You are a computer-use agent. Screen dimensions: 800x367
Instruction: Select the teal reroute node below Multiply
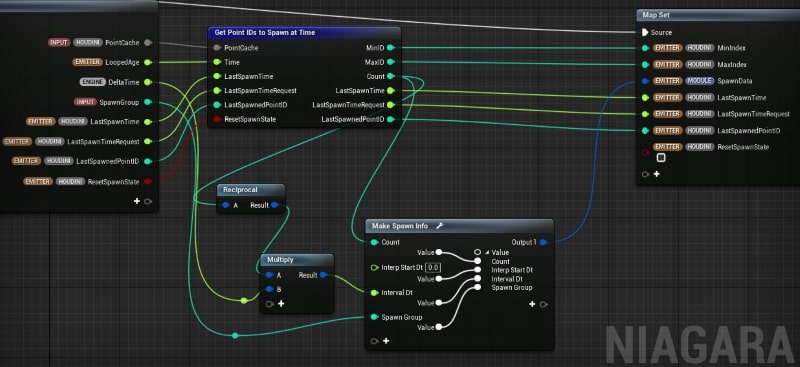click(x=235, y=335)
